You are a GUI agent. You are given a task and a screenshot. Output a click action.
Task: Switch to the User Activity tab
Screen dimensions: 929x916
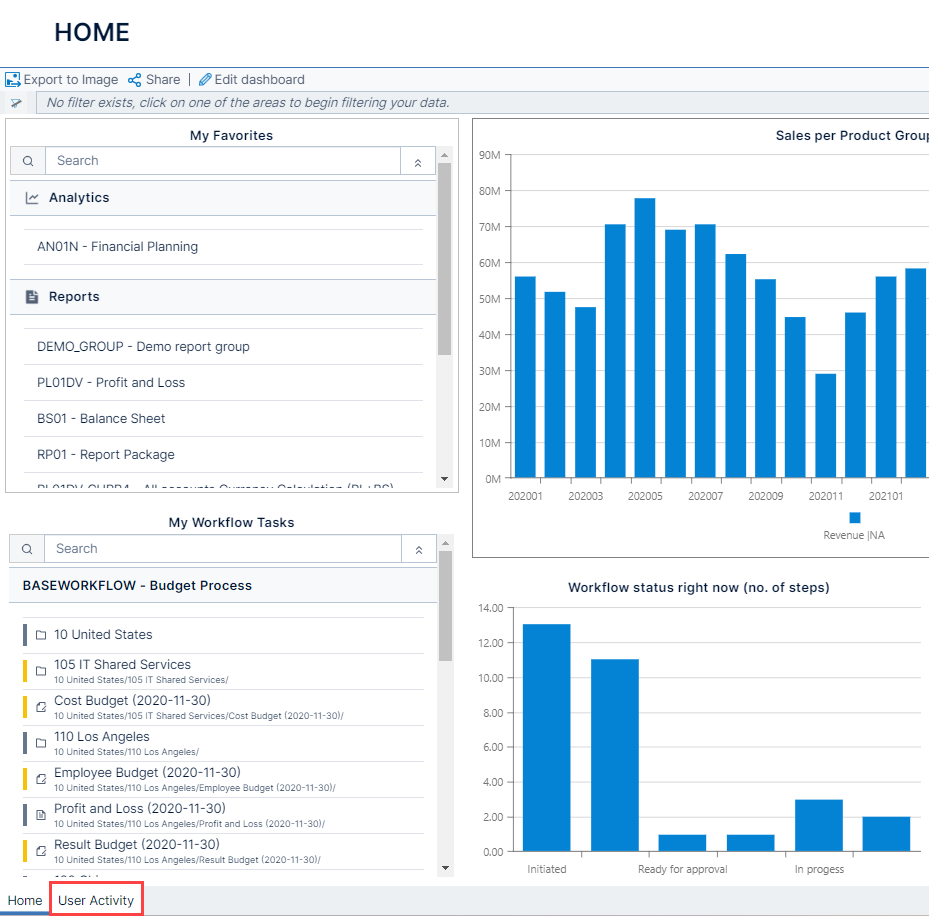coord(96,900)
